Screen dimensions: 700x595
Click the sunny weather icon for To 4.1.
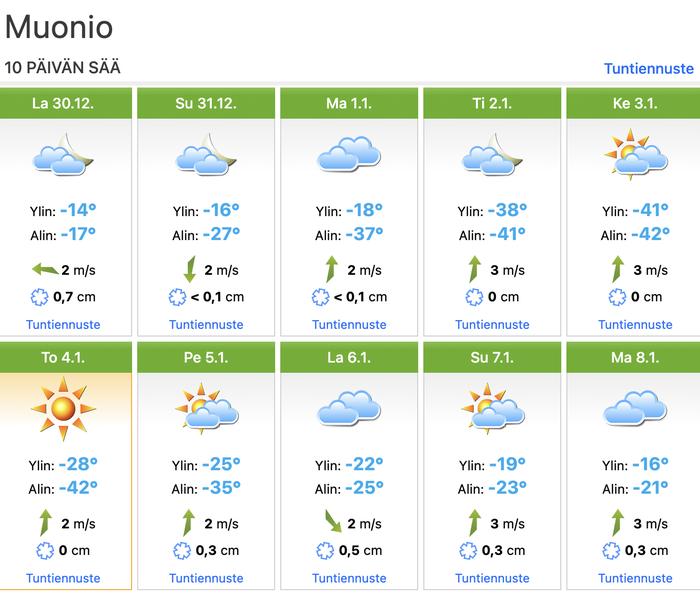point(62,408)
